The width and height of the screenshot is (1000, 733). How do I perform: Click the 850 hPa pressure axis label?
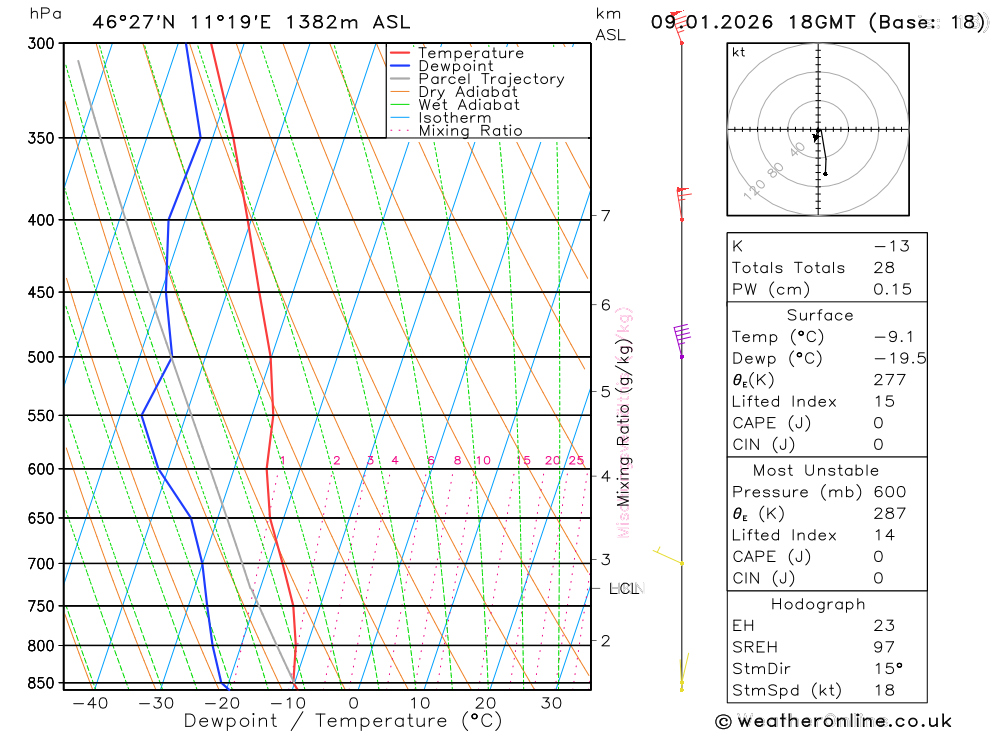click(x=41, y=683)
